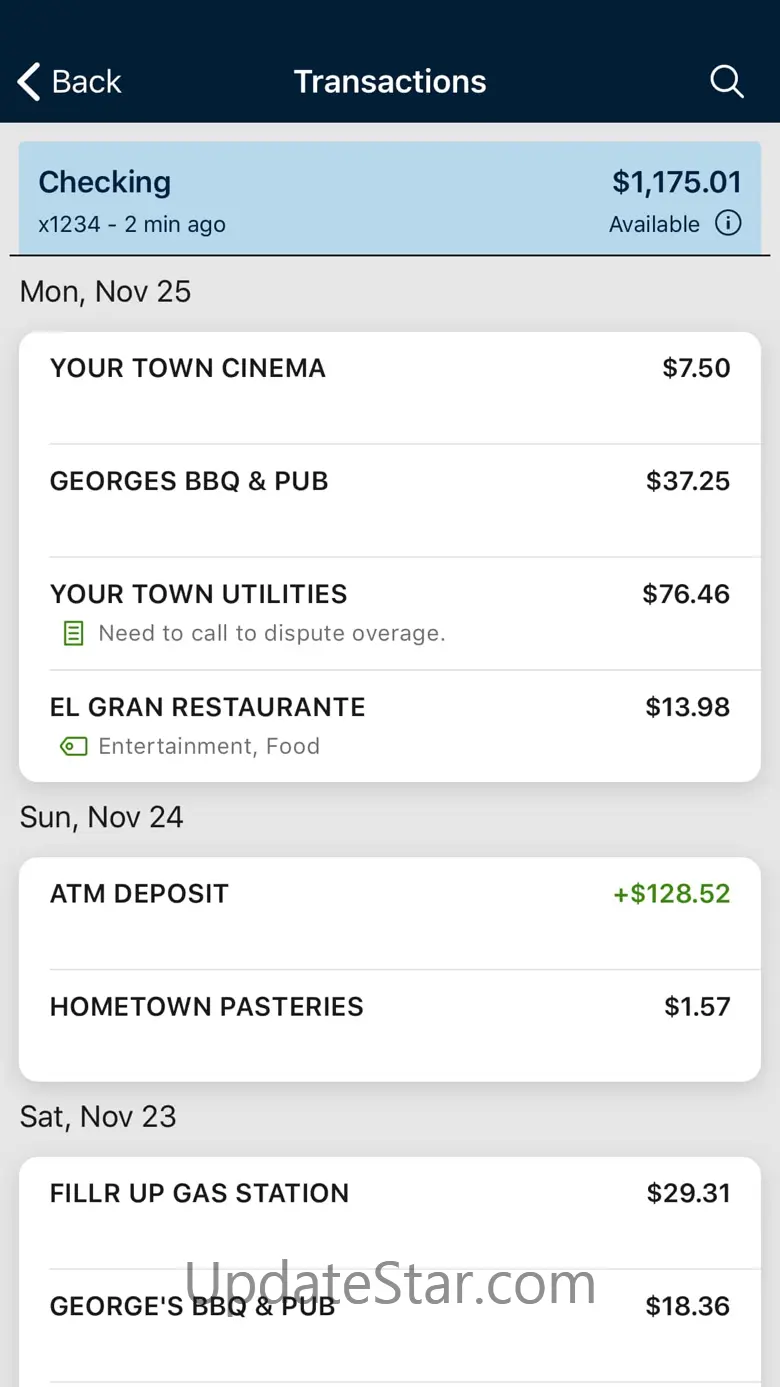780x1387 pixels.
Task: Tap the back chevron arrow icon
Action: tap(29, 82)
